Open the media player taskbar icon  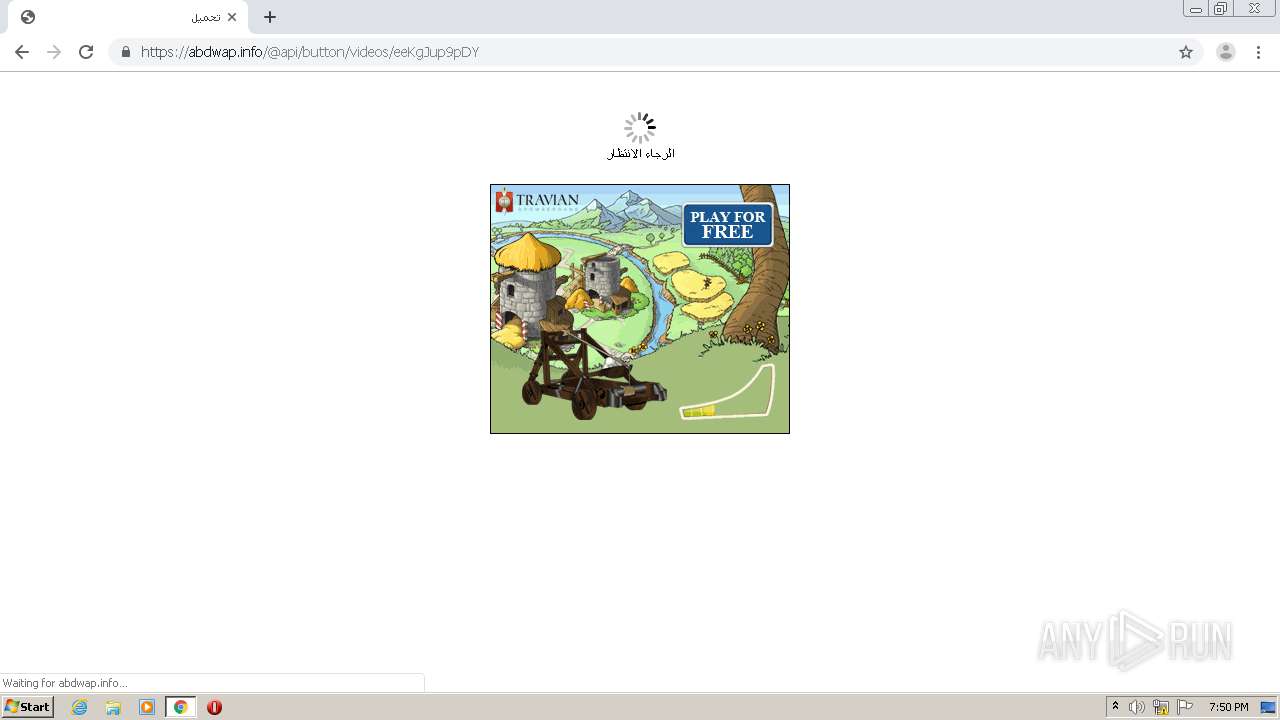[x=147, y=707]
